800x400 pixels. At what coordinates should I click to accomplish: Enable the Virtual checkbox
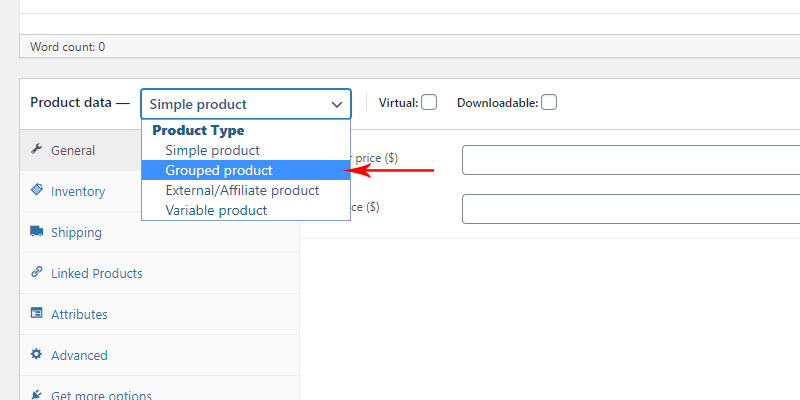coord(429,103)
